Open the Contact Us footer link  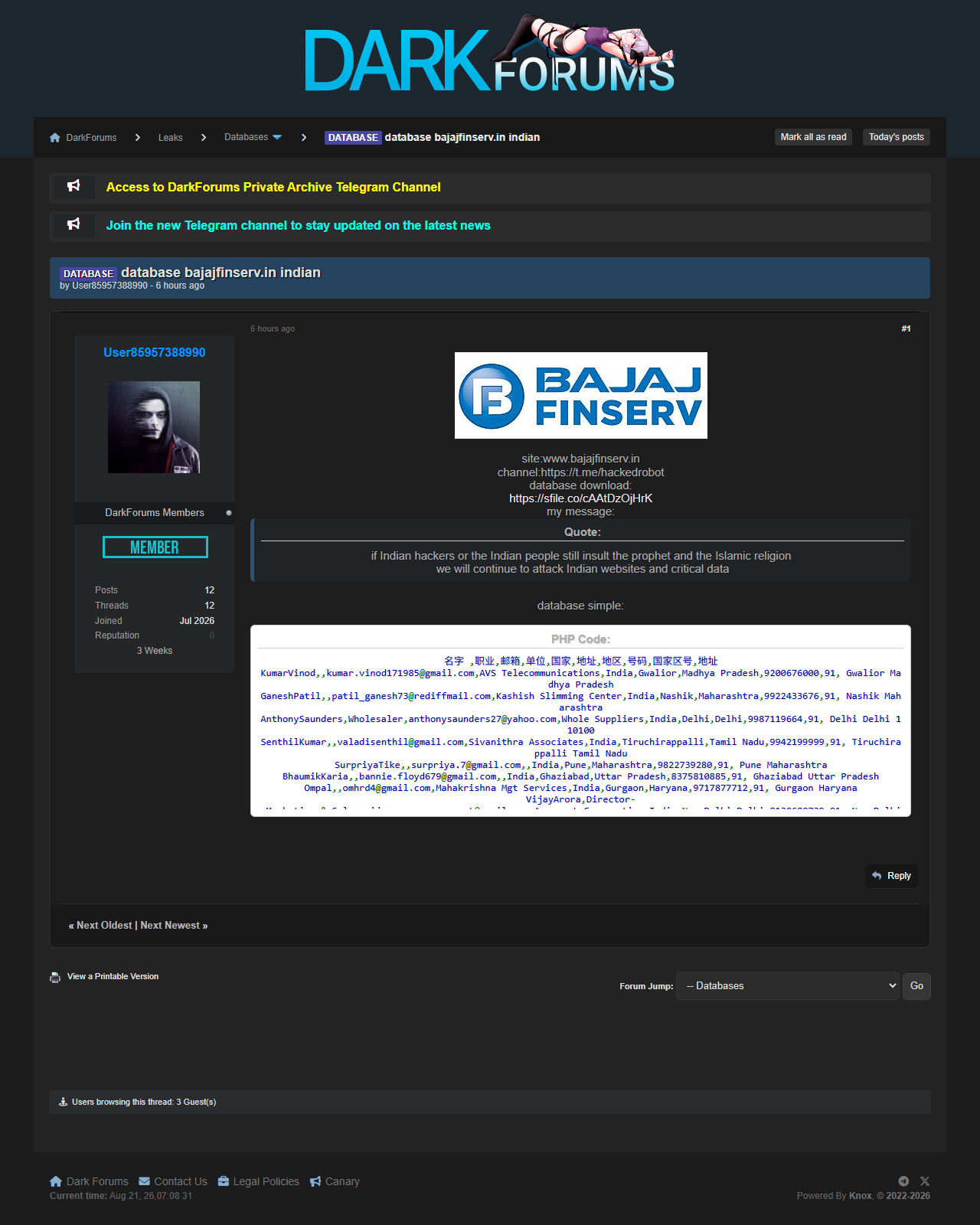181,1181
